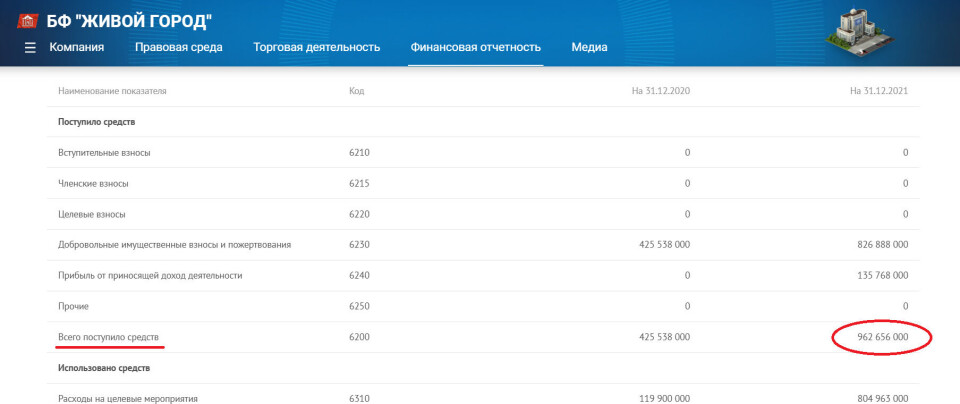Go to Торговая деятельность section
The width and height of the screenshot is (960, 404).
point(316,47)
